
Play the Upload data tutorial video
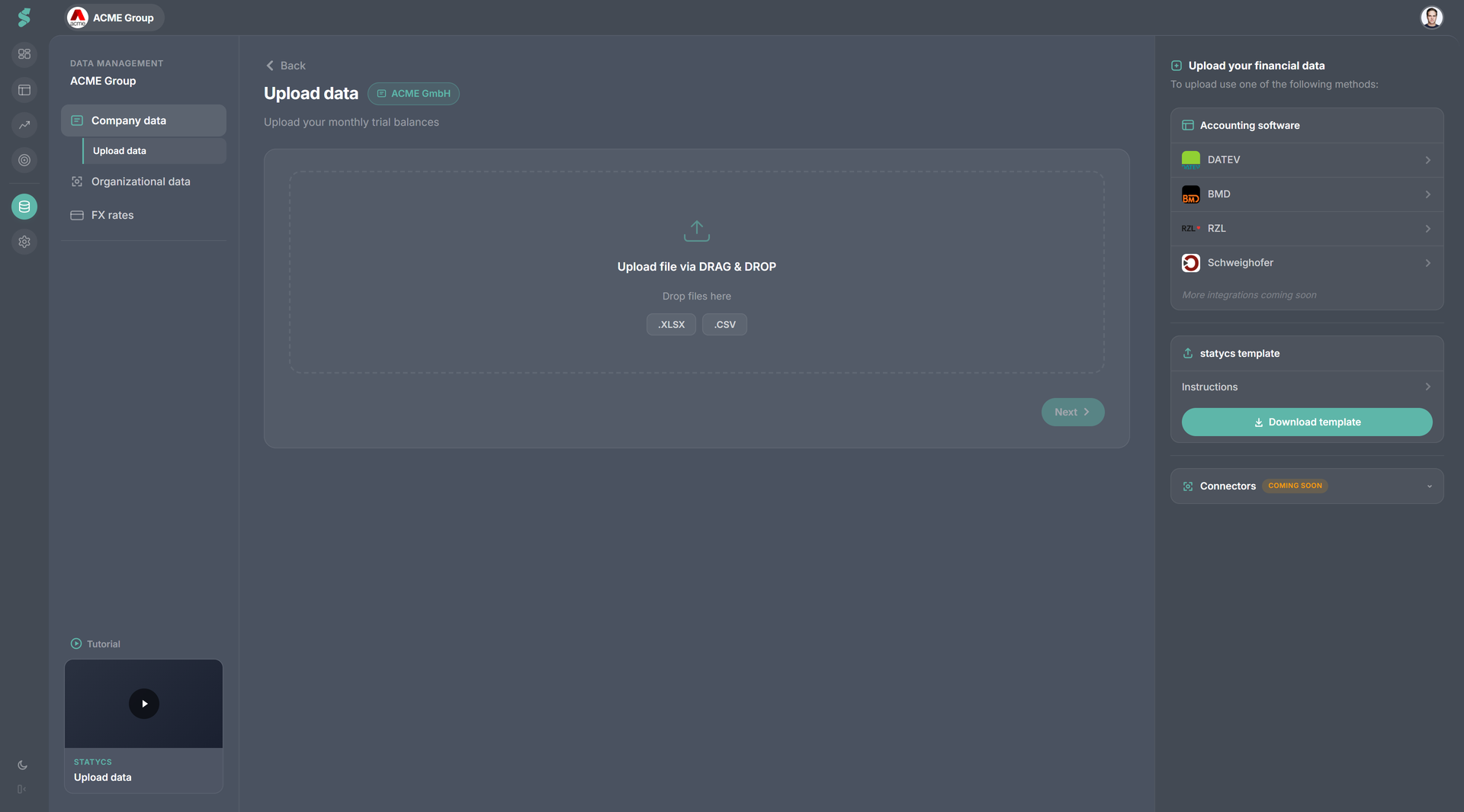pos(144,704)
